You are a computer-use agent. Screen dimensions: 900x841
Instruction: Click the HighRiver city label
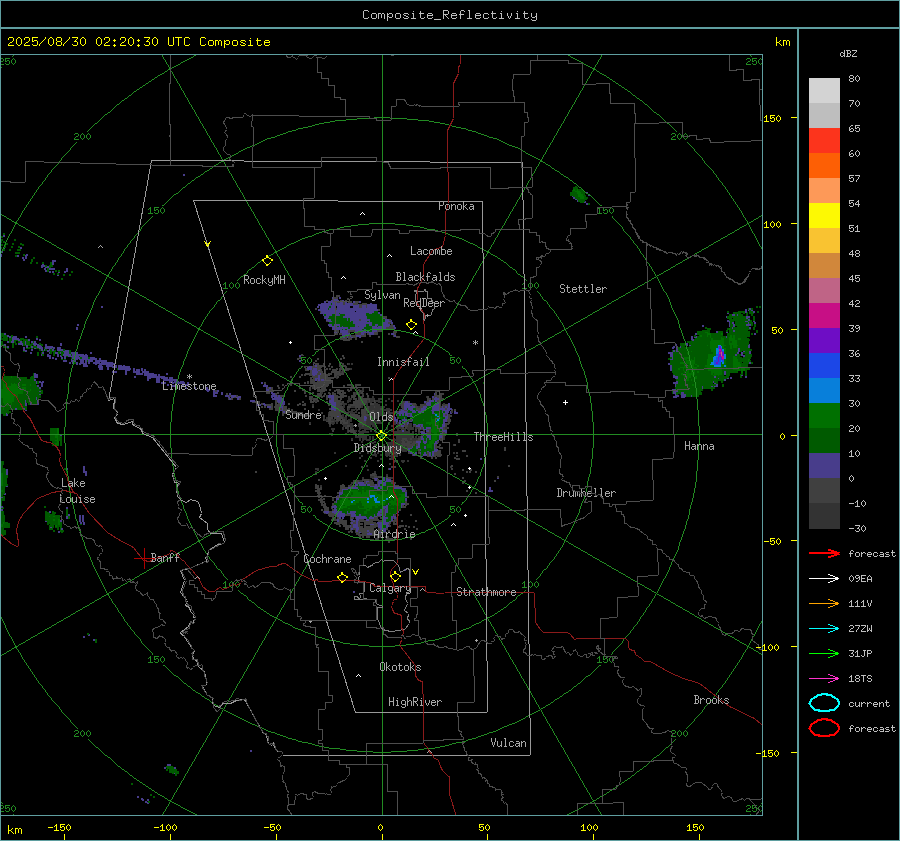coord(415,702)
